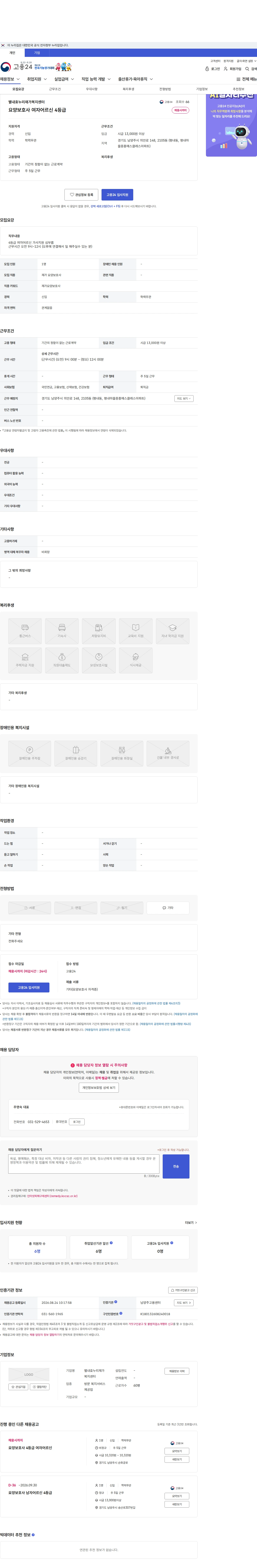
Task: Open the 회원가입 sign-up icon link
Action: click(x=233, y=69)
